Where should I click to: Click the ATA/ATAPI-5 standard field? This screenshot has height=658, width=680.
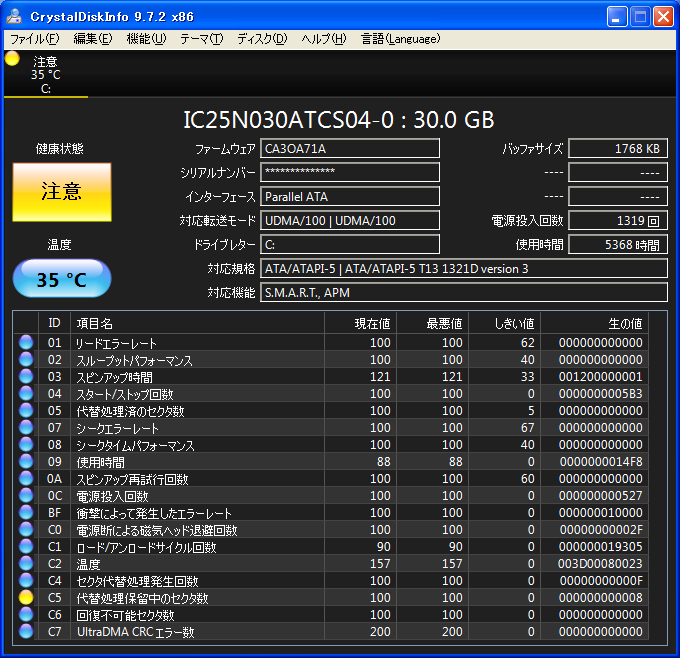464,268
